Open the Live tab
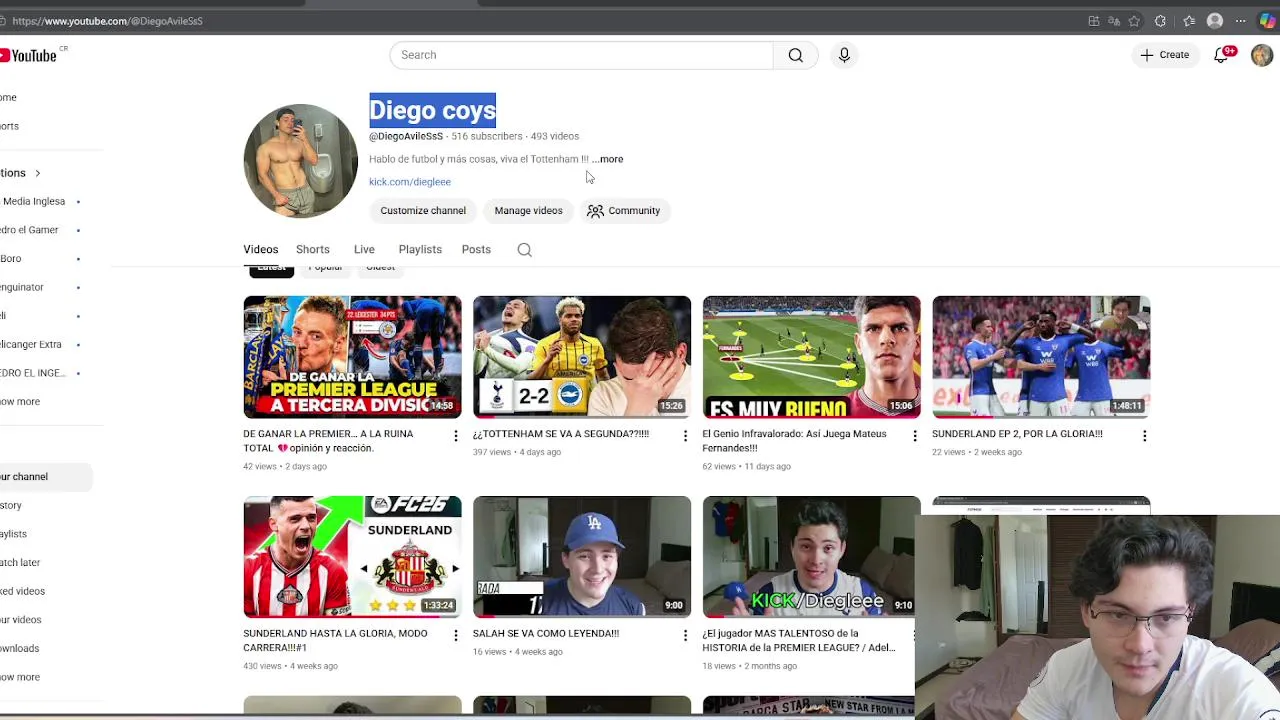 364,250
